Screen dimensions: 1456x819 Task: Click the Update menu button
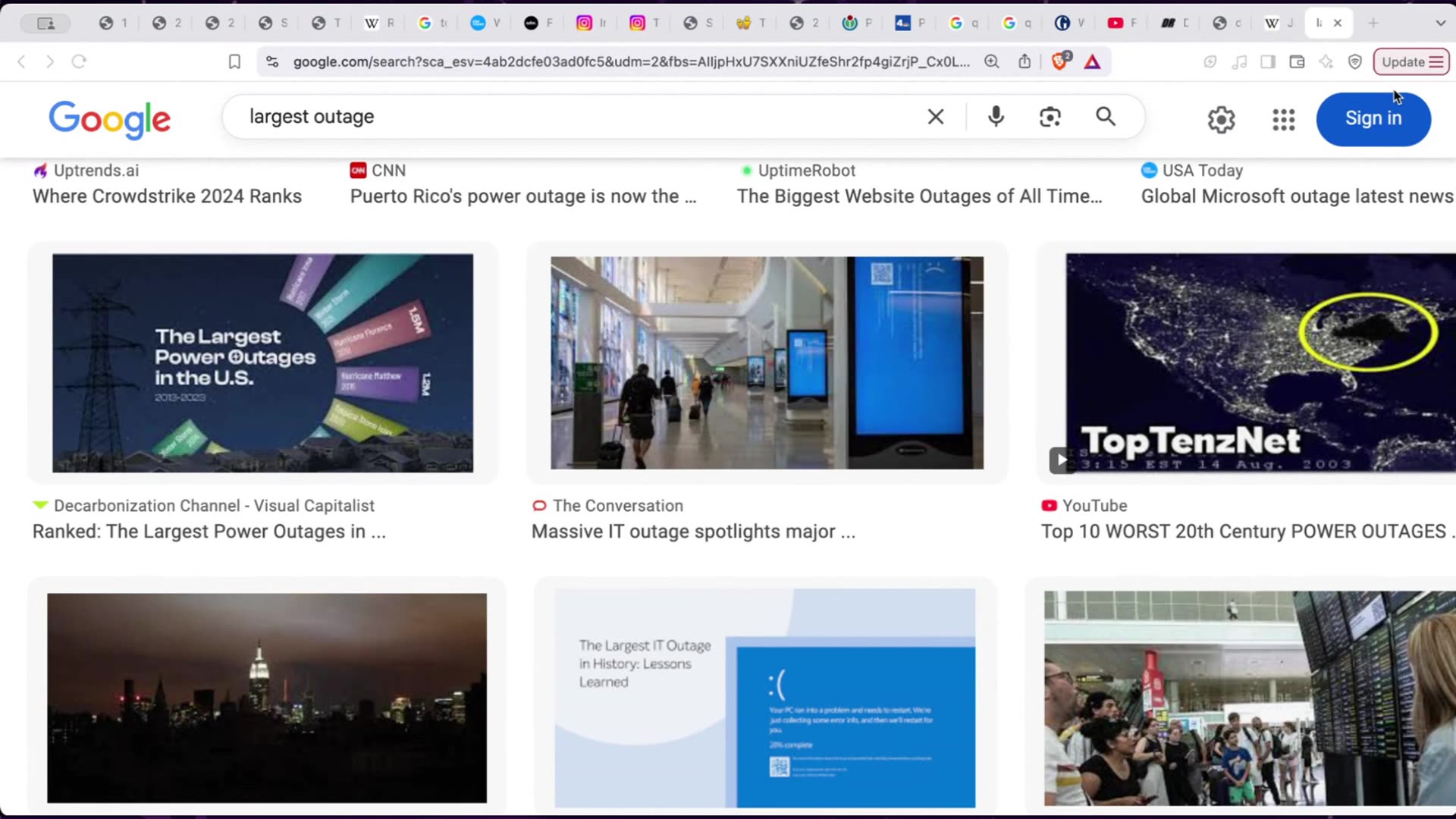[x=1411, y=61]
